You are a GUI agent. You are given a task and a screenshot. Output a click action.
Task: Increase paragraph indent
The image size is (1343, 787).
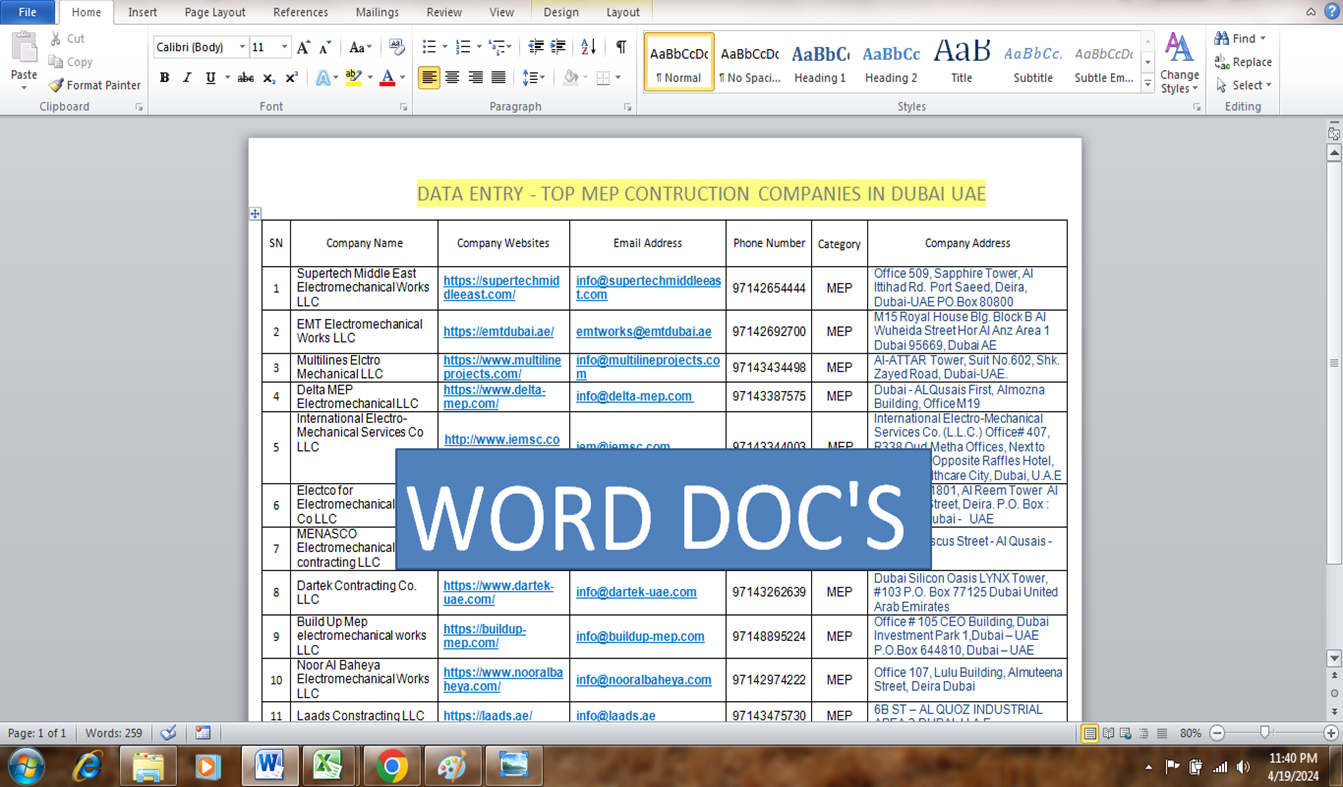[x=558, y=47]
